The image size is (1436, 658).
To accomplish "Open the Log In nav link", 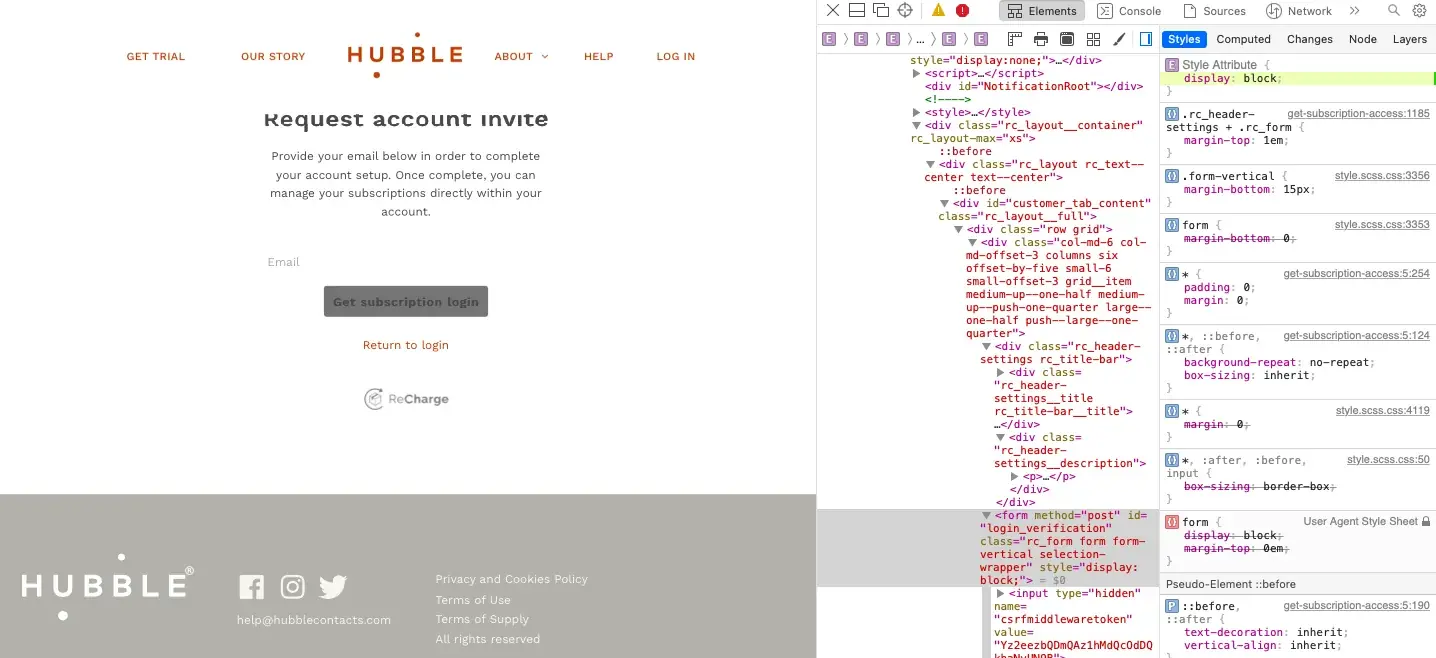I will [x=676, y=57].
